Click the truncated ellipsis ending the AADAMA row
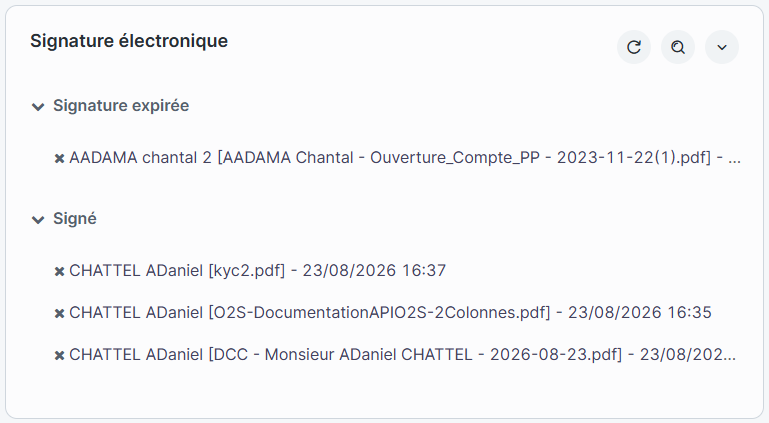This screenshot has height=423, width=769. pos(734,159)
